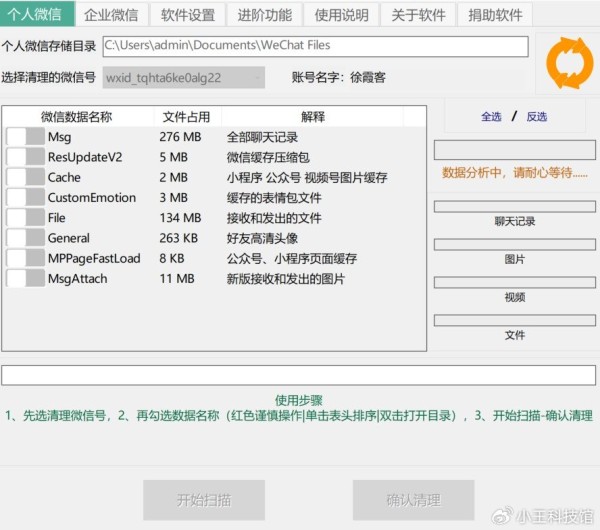This screenshot has width=600, height=530.
Task: Toggle the General row switch
Action: coord(26,238)
